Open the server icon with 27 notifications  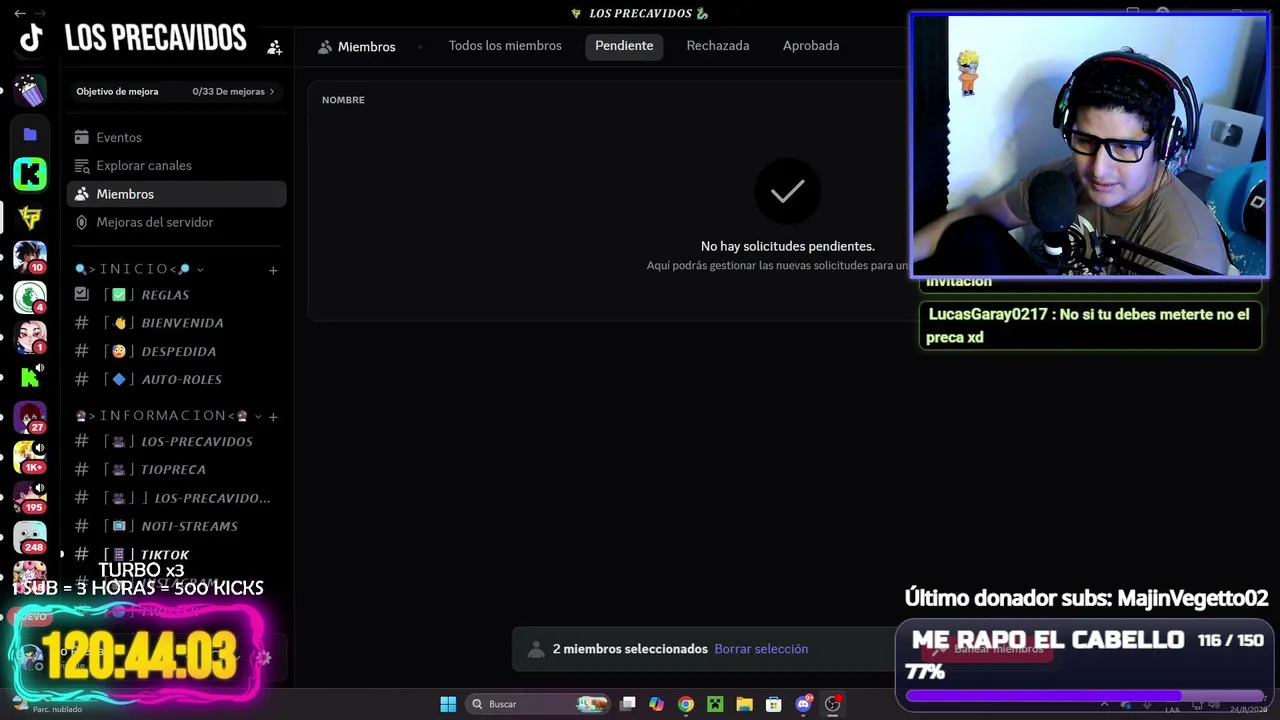30,417
